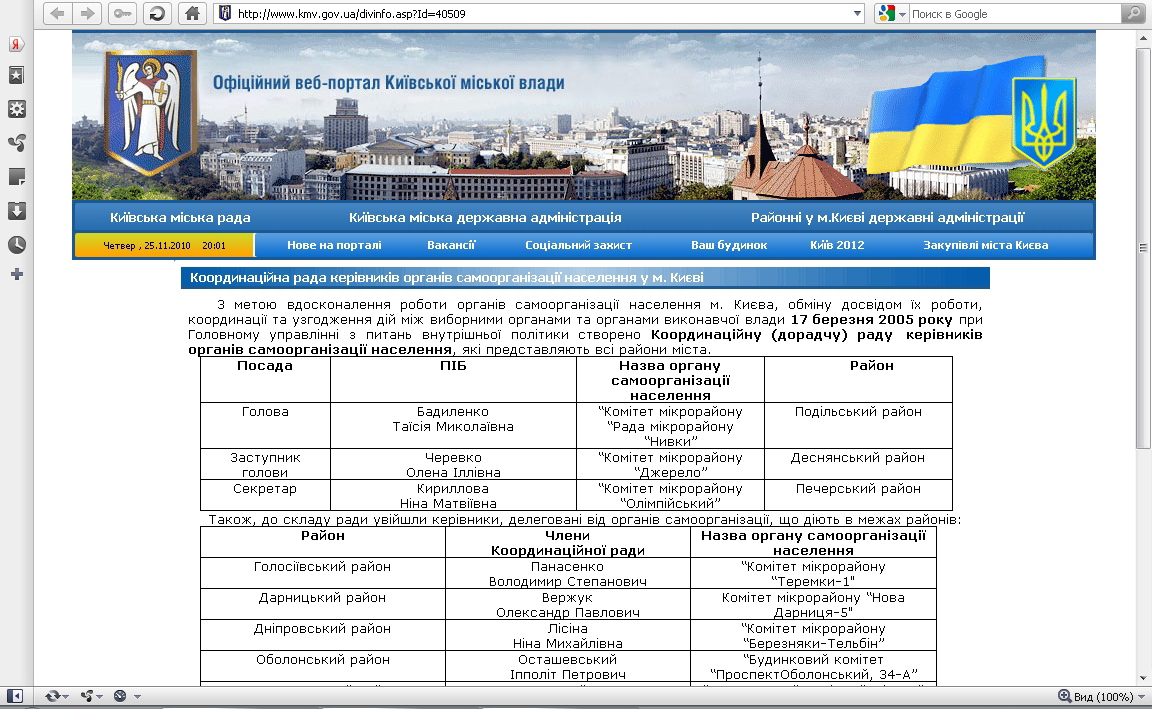Viewport: 1152px width, 709px height.
Task: Open the Unite panel in the sidebar
Action: click(x=16, y=143)
